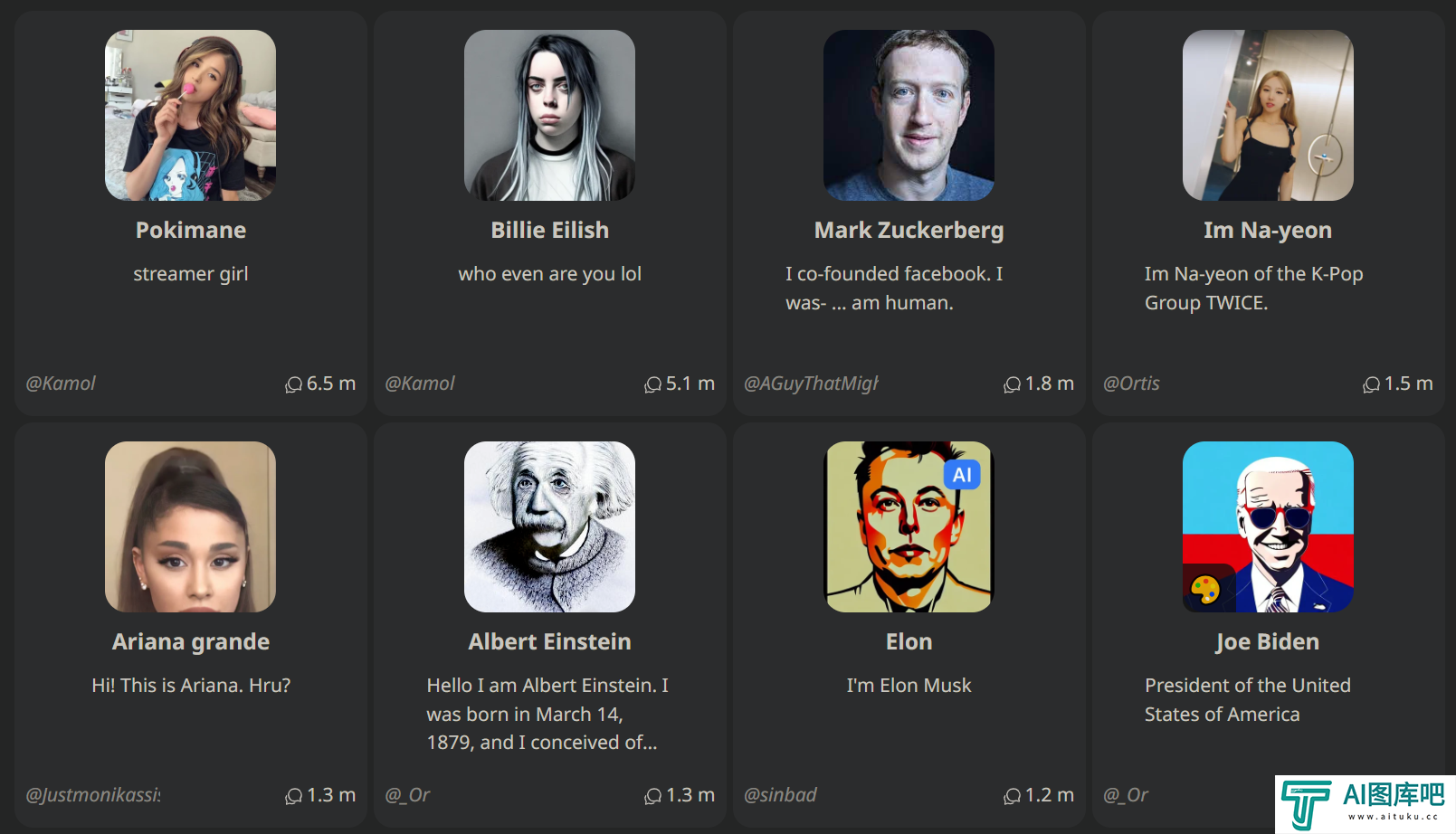Click the chat bubble icon beside 1.8 m
1456x834 pixels.
tap(1012, 384)
